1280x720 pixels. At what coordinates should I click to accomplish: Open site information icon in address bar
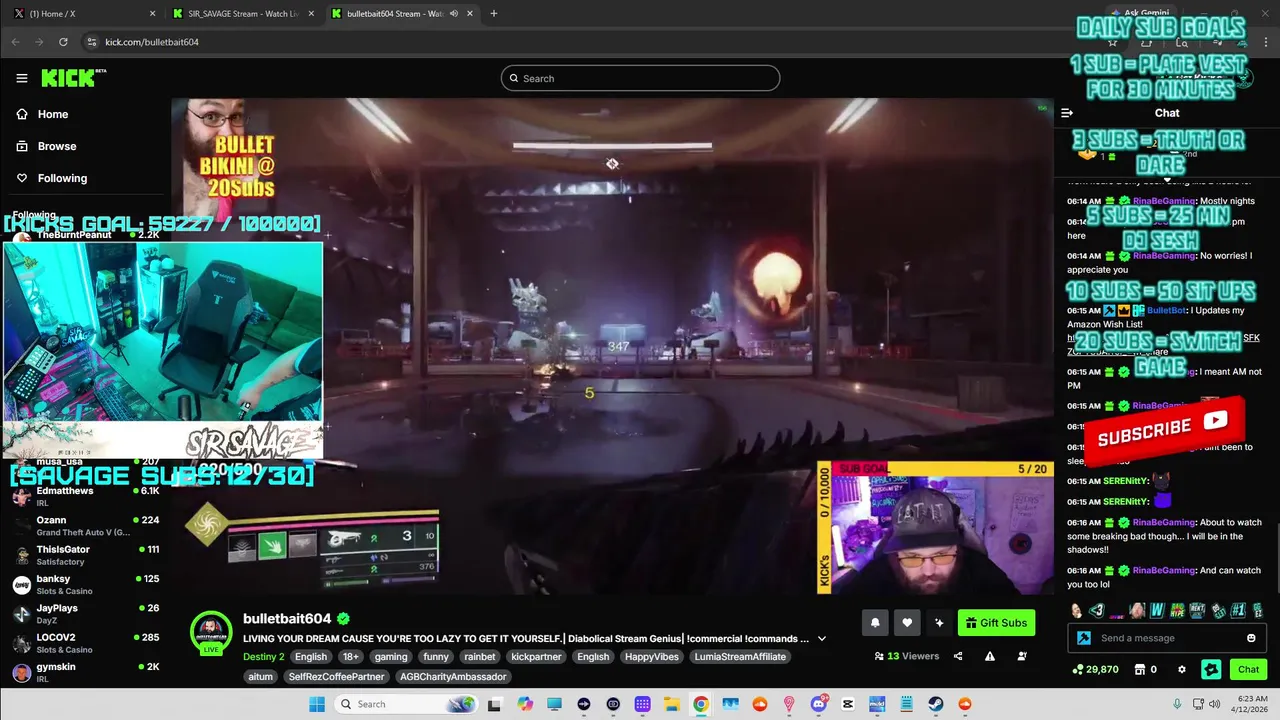tap(92, 42)
